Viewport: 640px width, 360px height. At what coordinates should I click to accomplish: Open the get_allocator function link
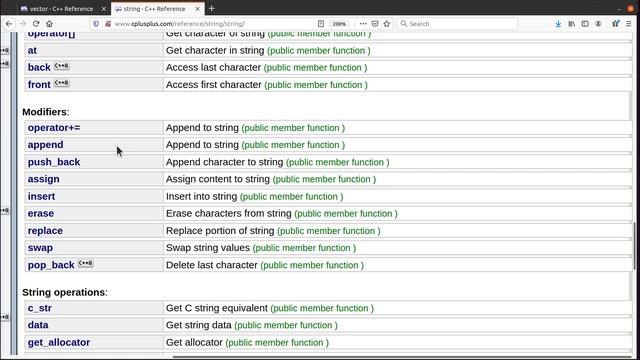(x=59, y=342)
